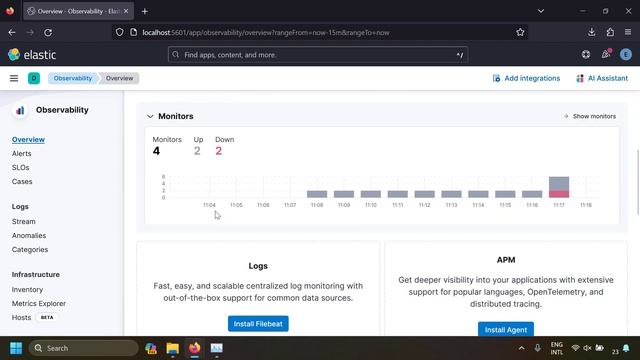Open the hamburger navigation menu
The width and height of the screenshot is (640, 360).
[14, 78]
